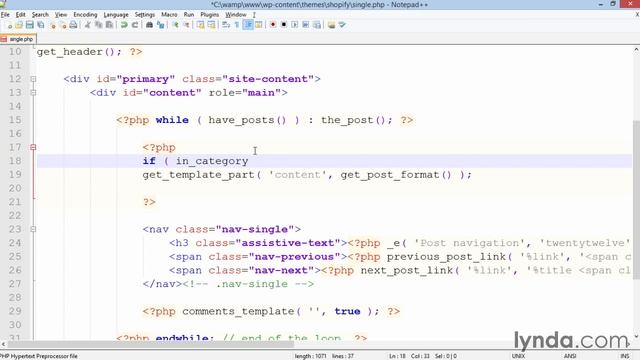Click the horizontal scrollbar thumb
Image resolution: width=640 pixels, height=360 pixels.
[x=150, y=344]
